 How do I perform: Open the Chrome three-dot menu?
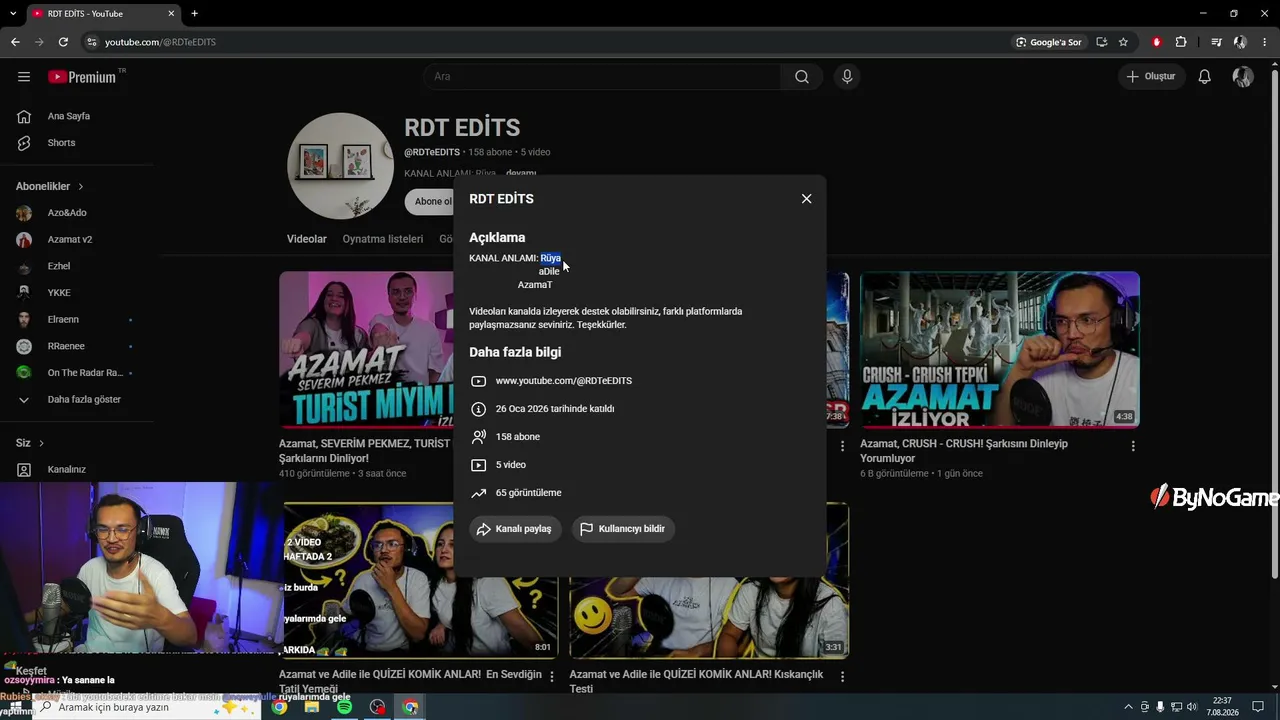1264,42
